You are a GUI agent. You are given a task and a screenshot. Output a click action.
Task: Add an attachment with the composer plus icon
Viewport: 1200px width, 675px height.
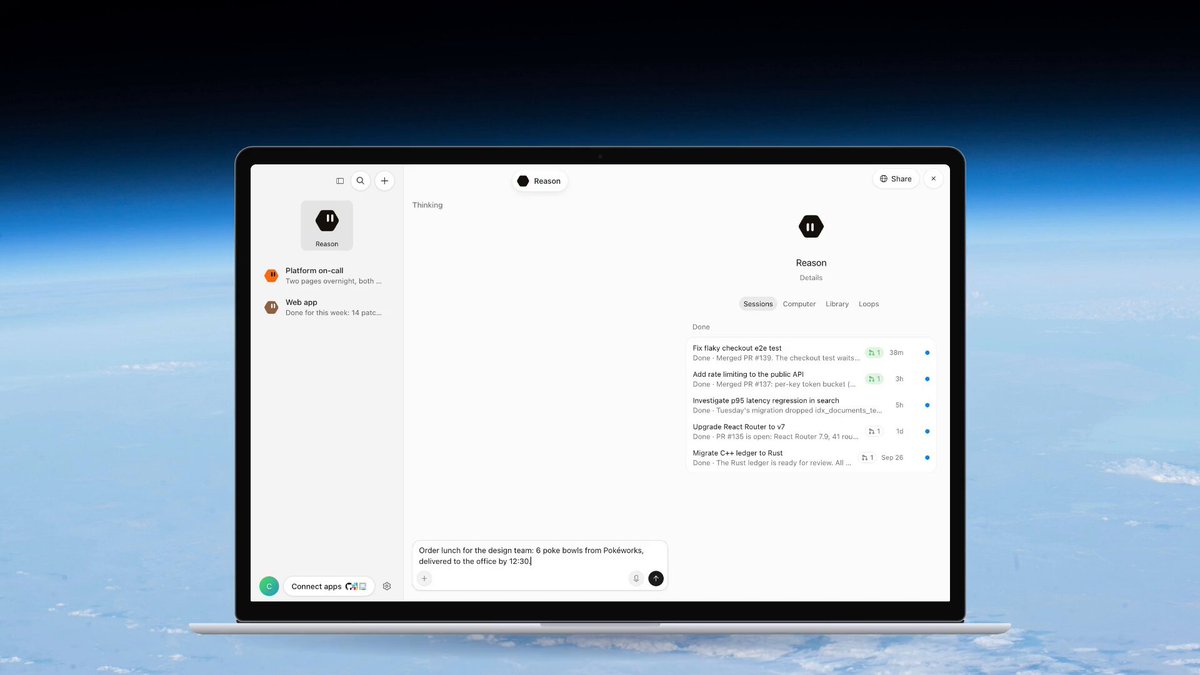pyautogui.click(x=424, y=578)
